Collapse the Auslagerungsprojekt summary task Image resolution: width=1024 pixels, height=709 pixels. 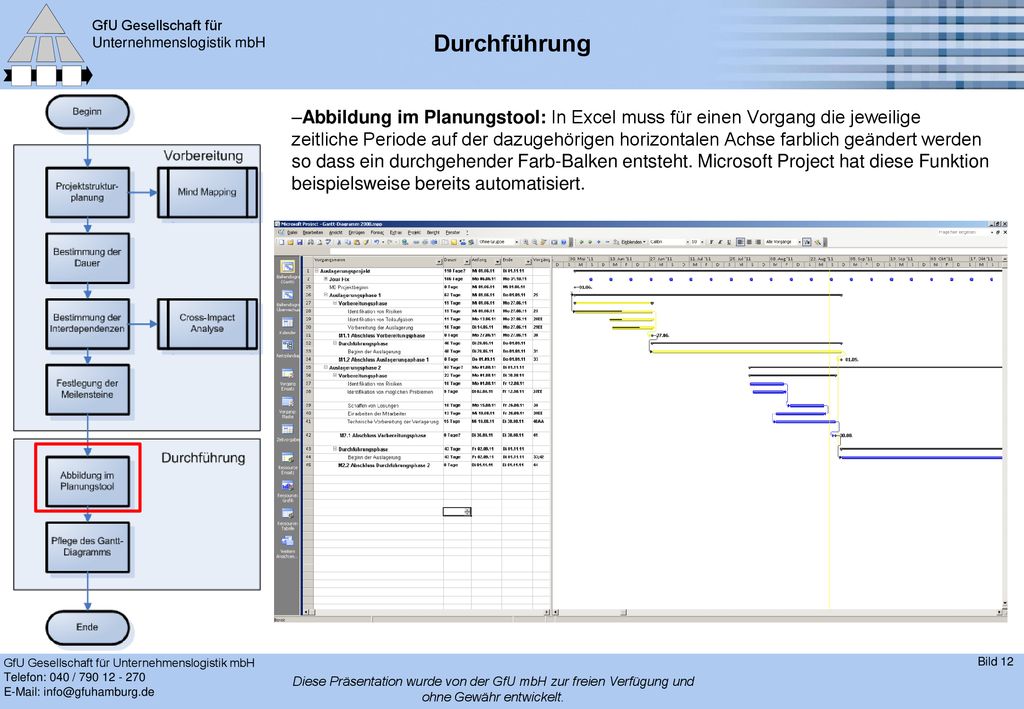[317, 271]
